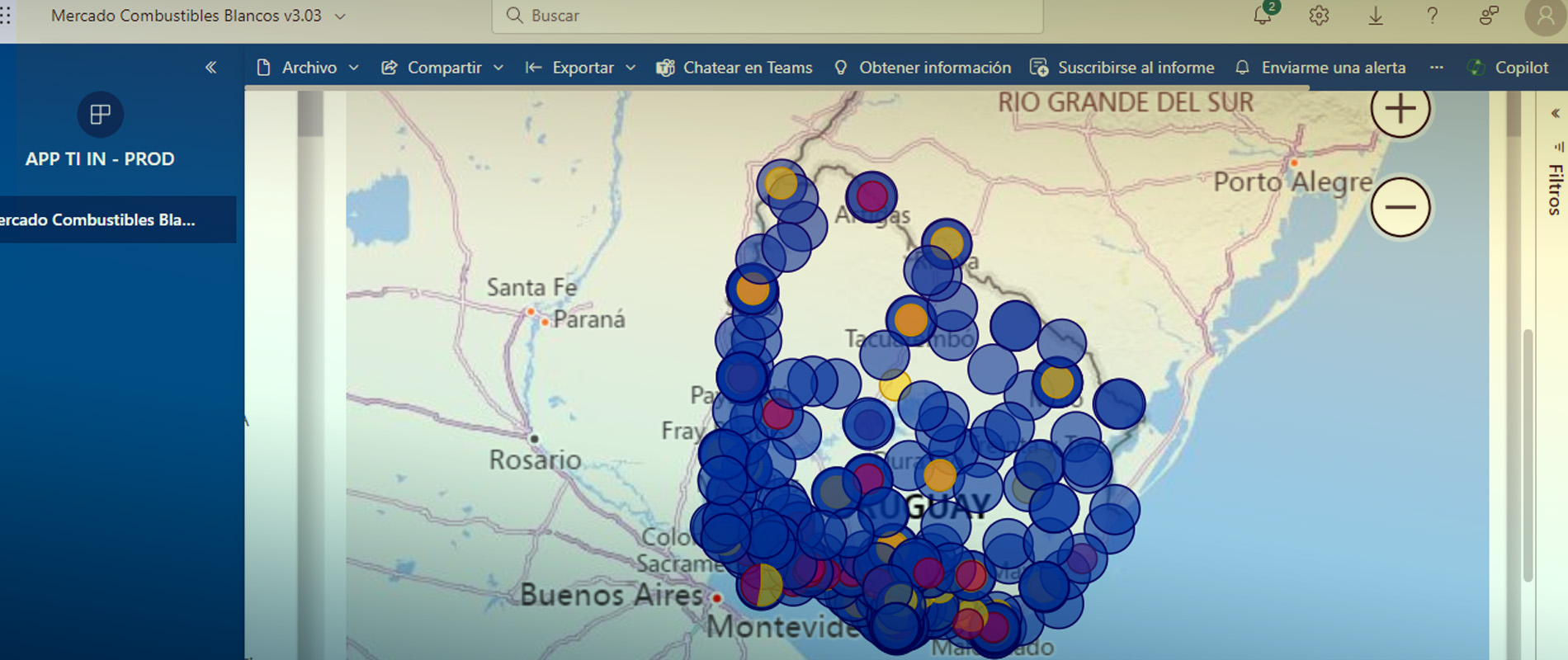The height and width of the screenshot is (660, 1568).
Task: Click Suscribirse al informe
Action: point(1122,68)
